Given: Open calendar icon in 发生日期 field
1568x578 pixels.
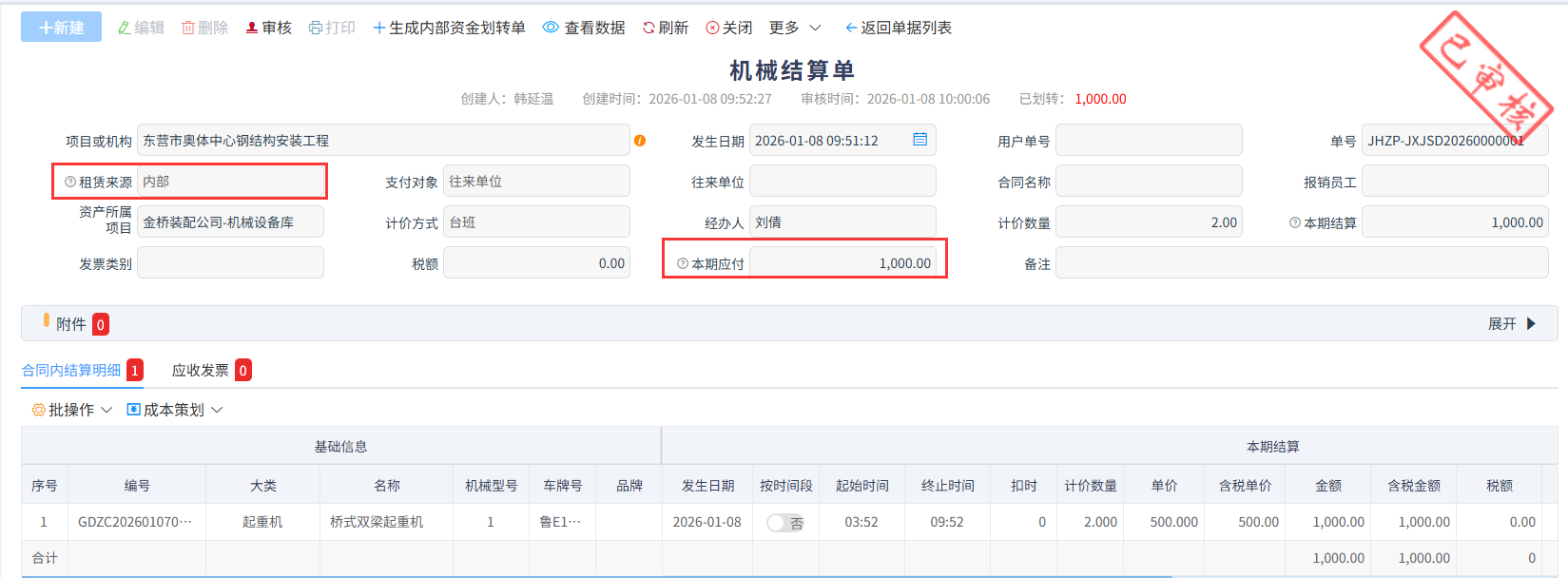Looking at the screenshot, I should point(920,140).
